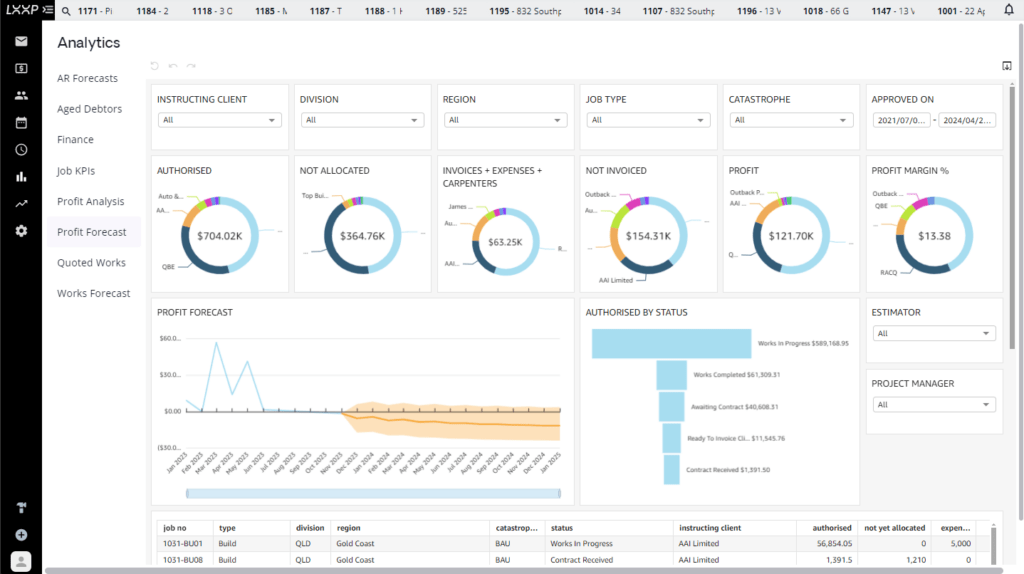1024x574 pixels.
Task: Open the Aged Debtors report
Action: click(x=90, y=109)
